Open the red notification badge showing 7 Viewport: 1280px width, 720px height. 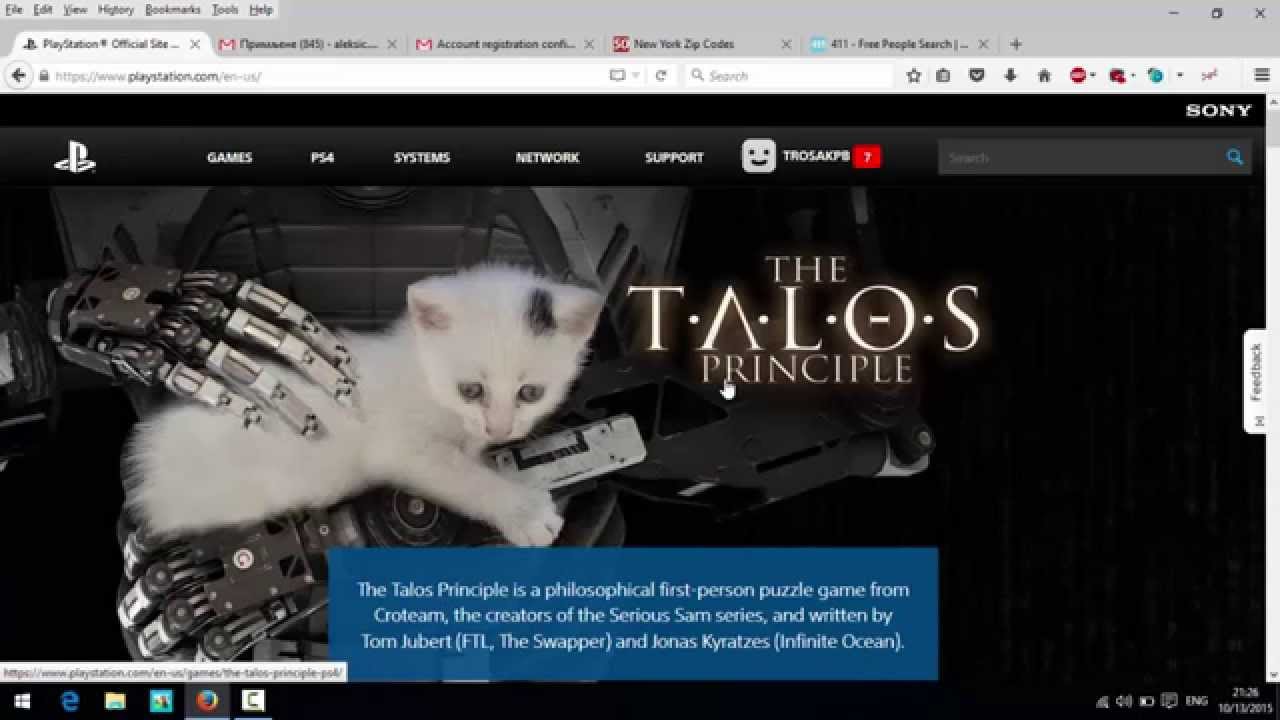[x=867, y=157]
